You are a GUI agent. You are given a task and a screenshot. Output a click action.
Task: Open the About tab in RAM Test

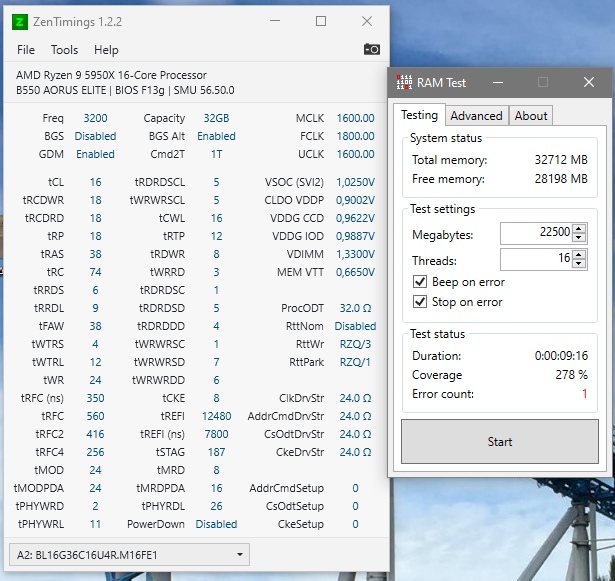[x=531, y=116]
